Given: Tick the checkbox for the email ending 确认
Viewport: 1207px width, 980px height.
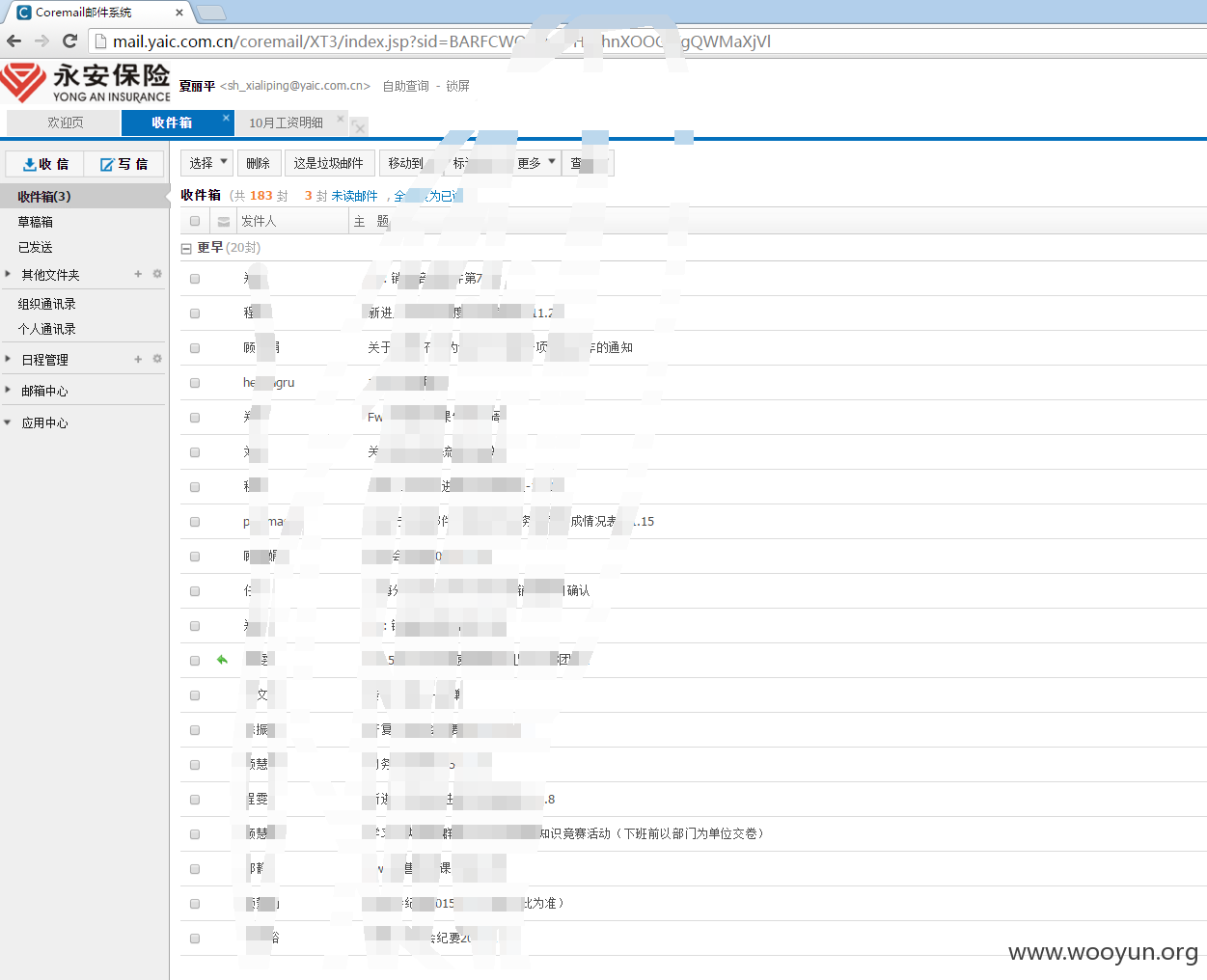Looking at the screenshot, I should pos(195,590).
